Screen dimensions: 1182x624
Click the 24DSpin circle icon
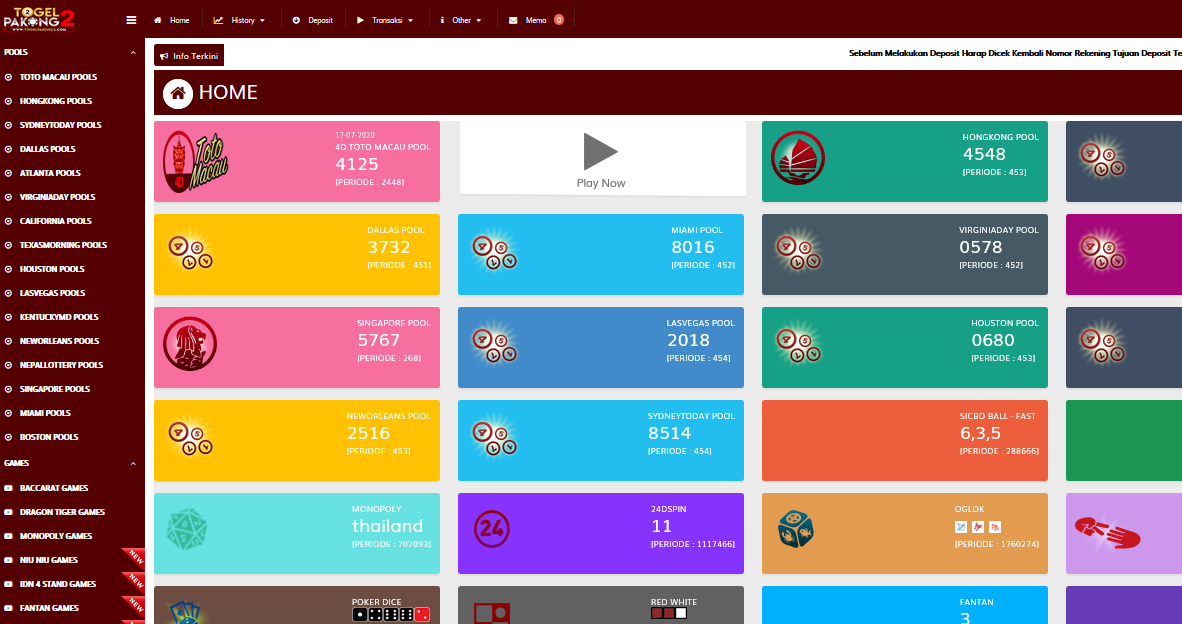click(491, 528)
